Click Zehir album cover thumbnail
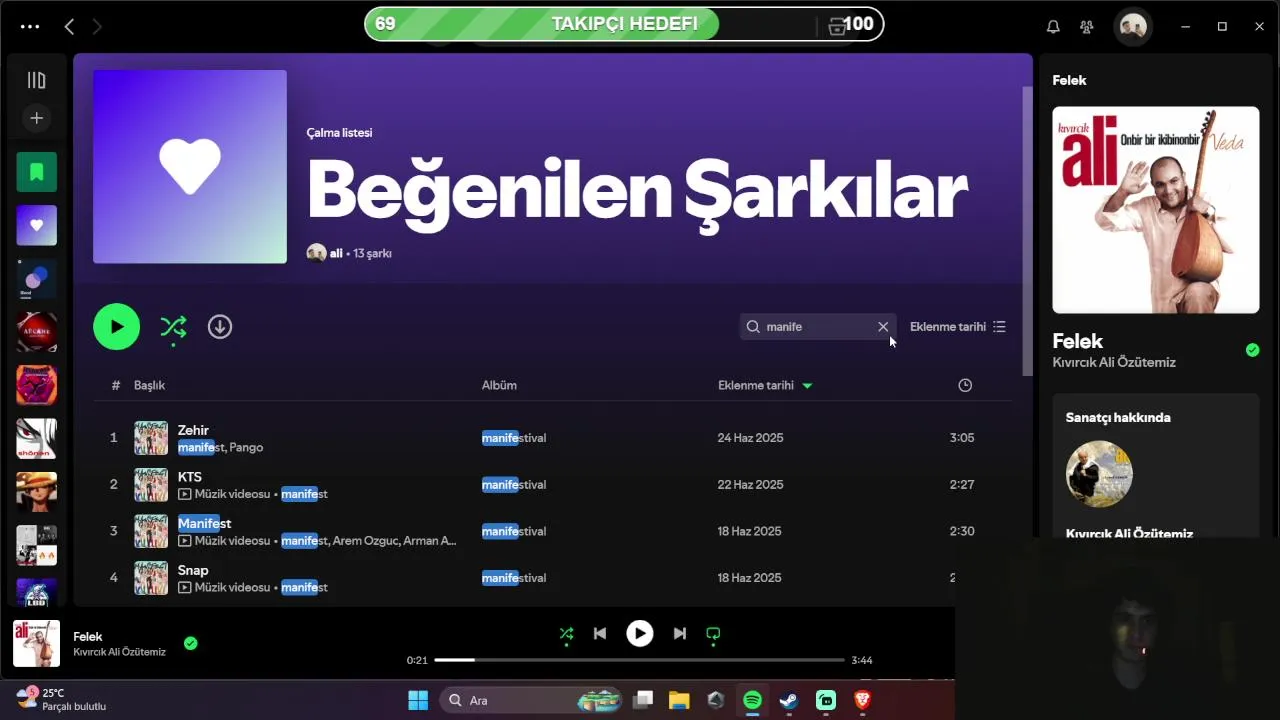 (151, 438)
